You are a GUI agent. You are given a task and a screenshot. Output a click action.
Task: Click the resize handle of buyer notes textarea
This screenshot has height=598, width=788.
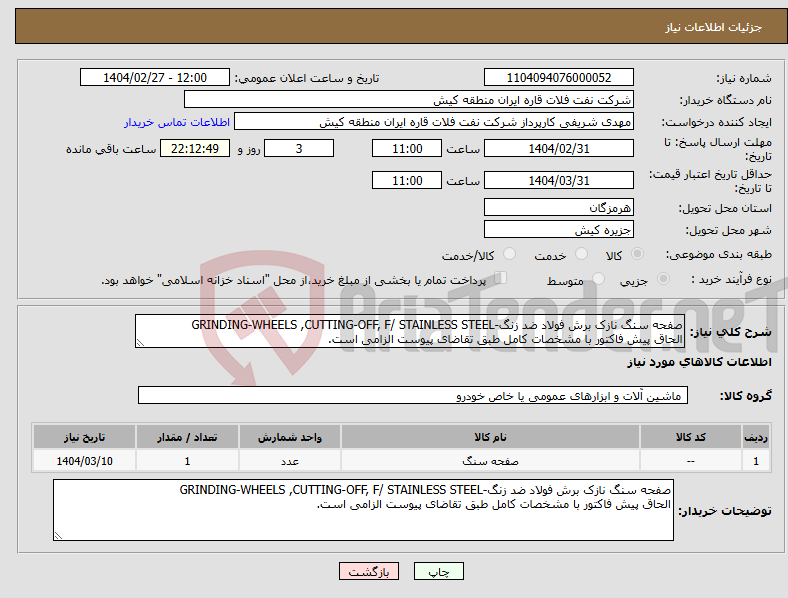tap(58, 536)
